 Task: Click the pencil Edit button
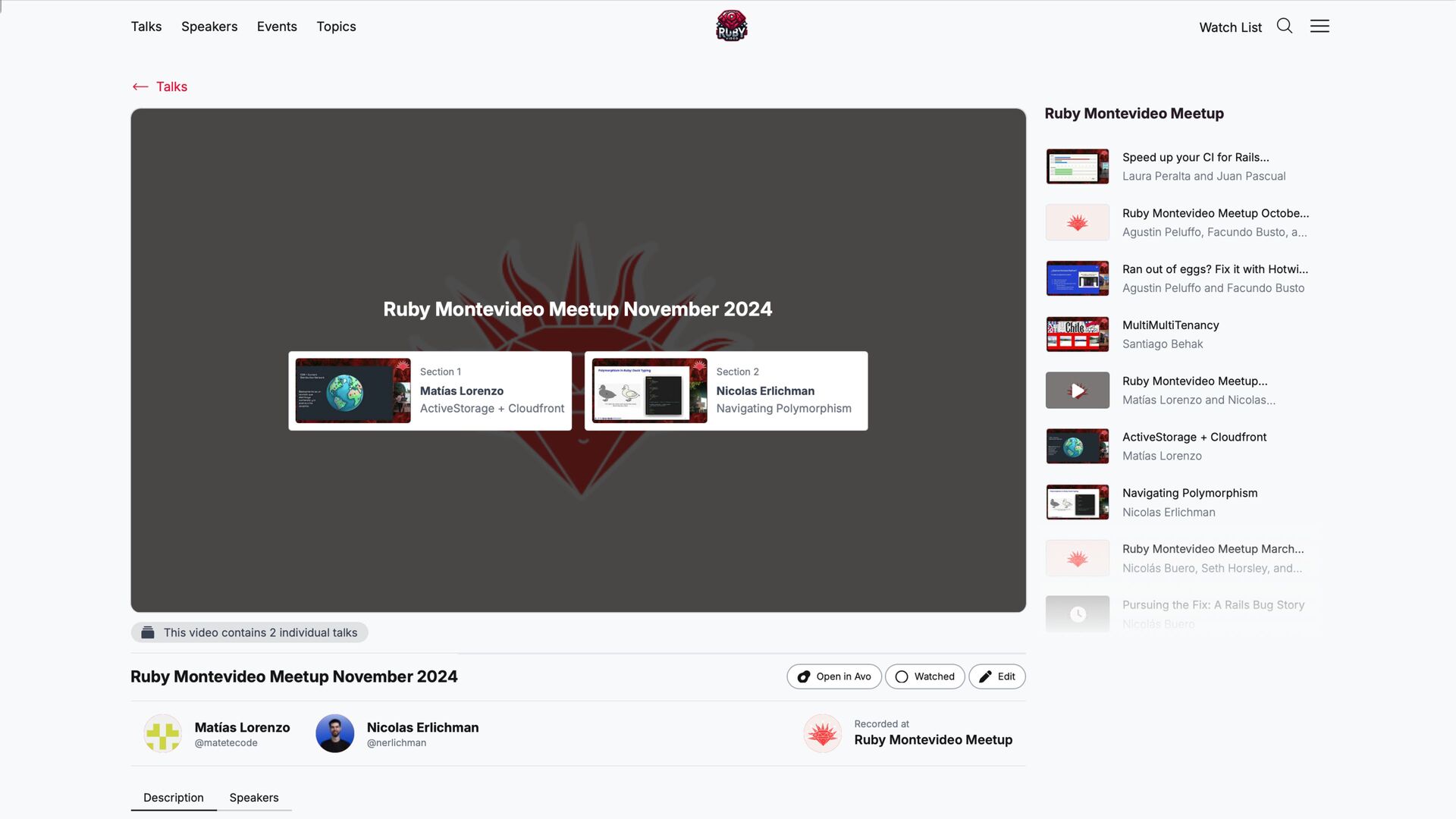point(996,676)
